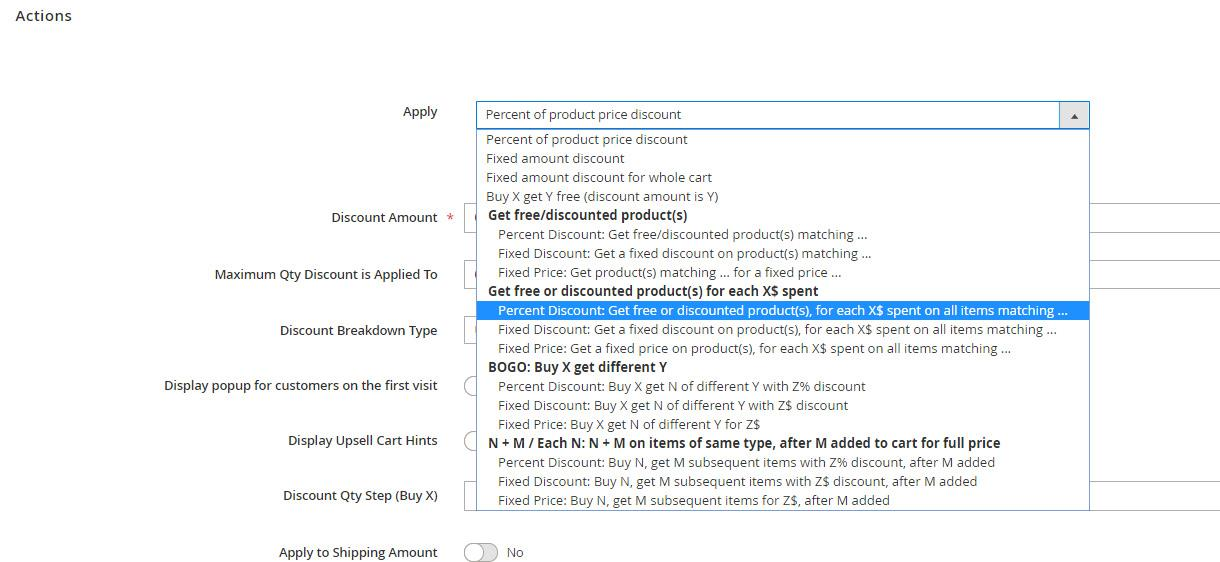1220x562 pixels.
Task: Choose Fixed Discount for each X$ spent option
Action: [x=782, y=329]
